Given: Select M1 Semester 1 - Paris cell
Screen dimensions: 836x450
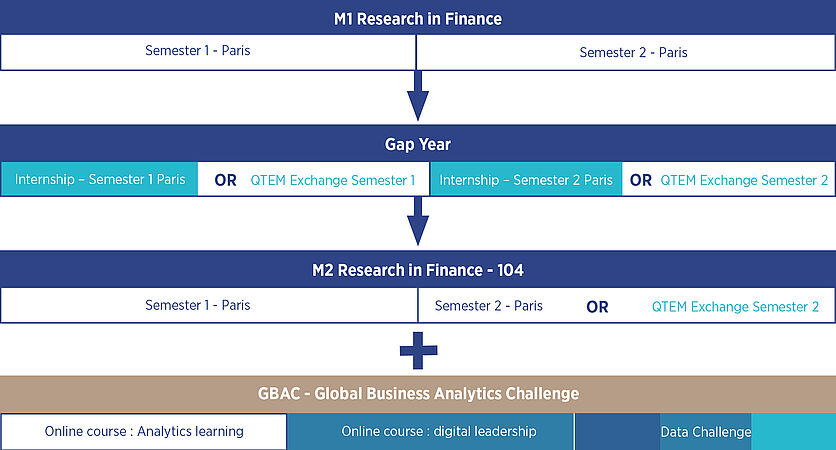Looking at the screenshot, I should pyautogui.click(x=198, y=51).
